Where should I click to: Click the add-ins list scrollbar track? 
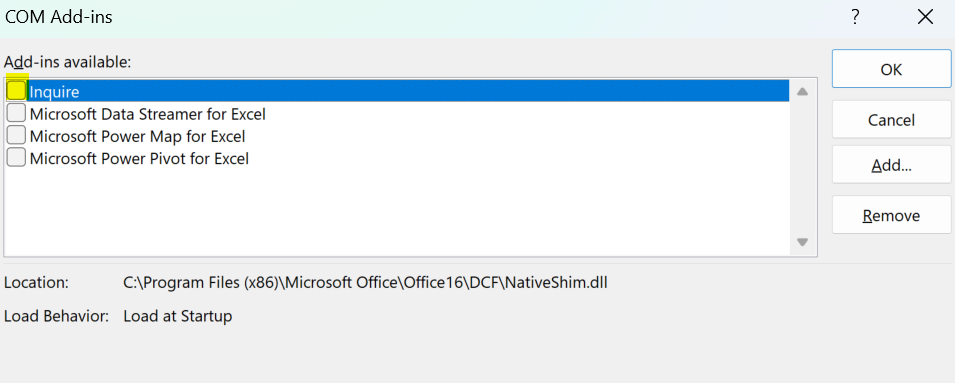(x=802, y=167)
